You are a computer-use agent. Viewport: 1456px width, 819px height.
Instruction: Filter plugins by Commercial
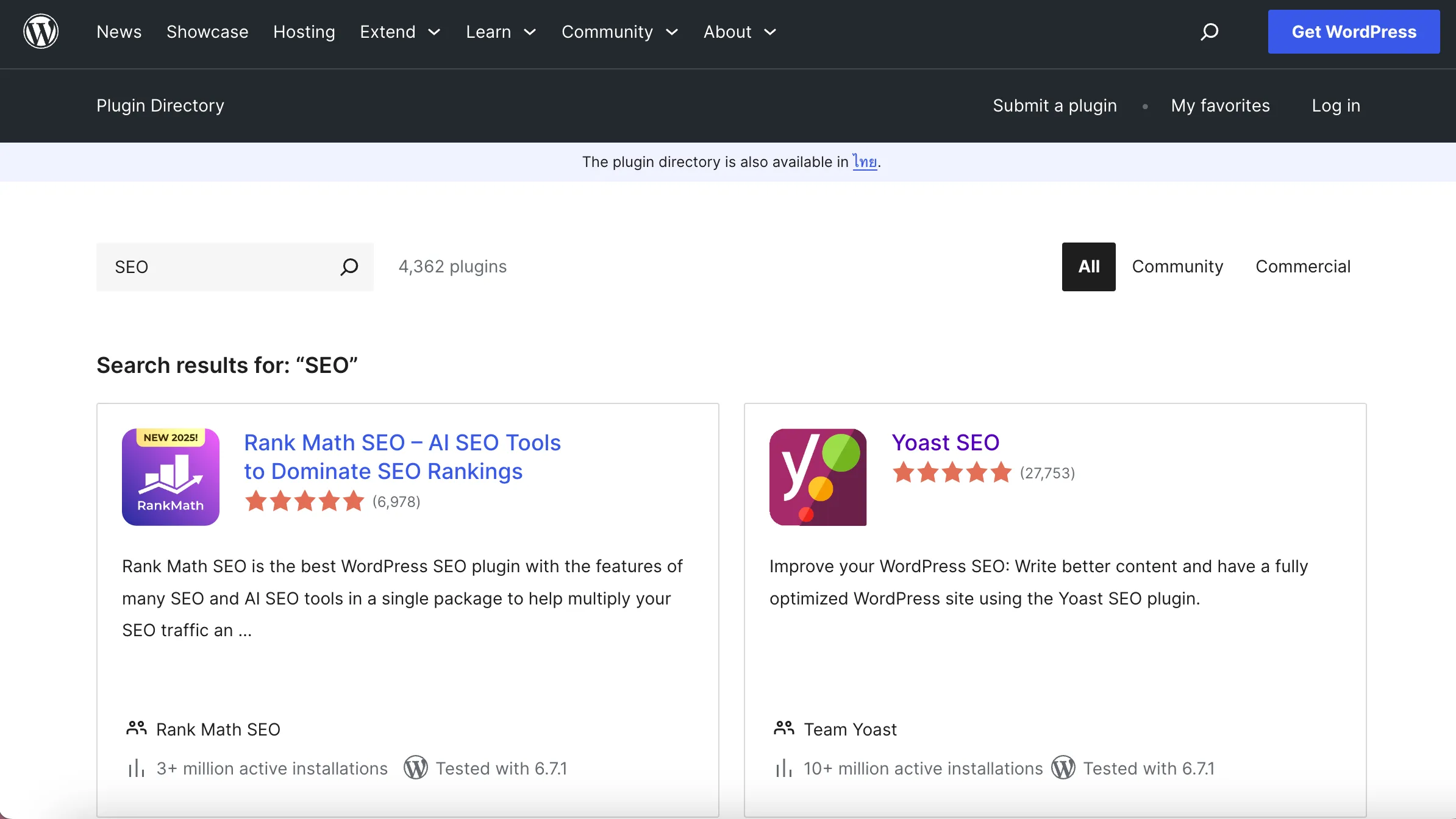pyautogui.click(x=1303, y=267)
